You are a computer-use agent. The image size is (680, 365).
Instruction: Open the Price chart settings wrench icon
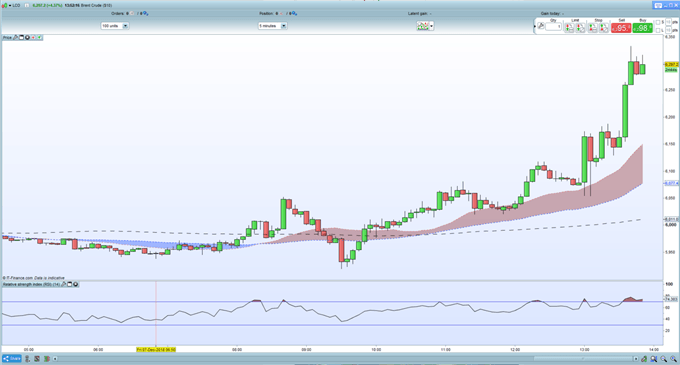click(x=16, y=38)
